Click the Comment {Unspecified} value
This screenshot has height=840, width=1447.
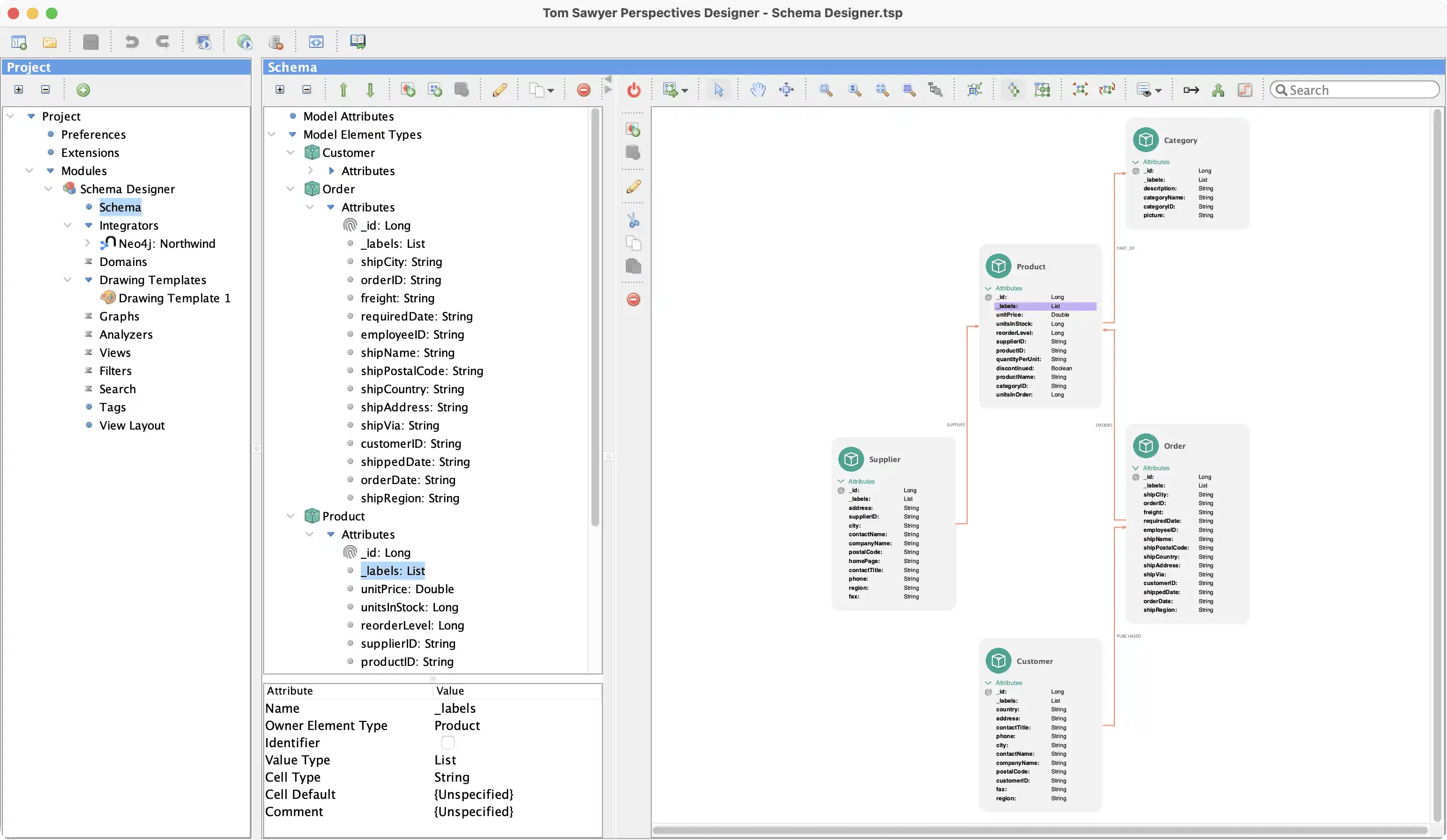coord(474,811)
